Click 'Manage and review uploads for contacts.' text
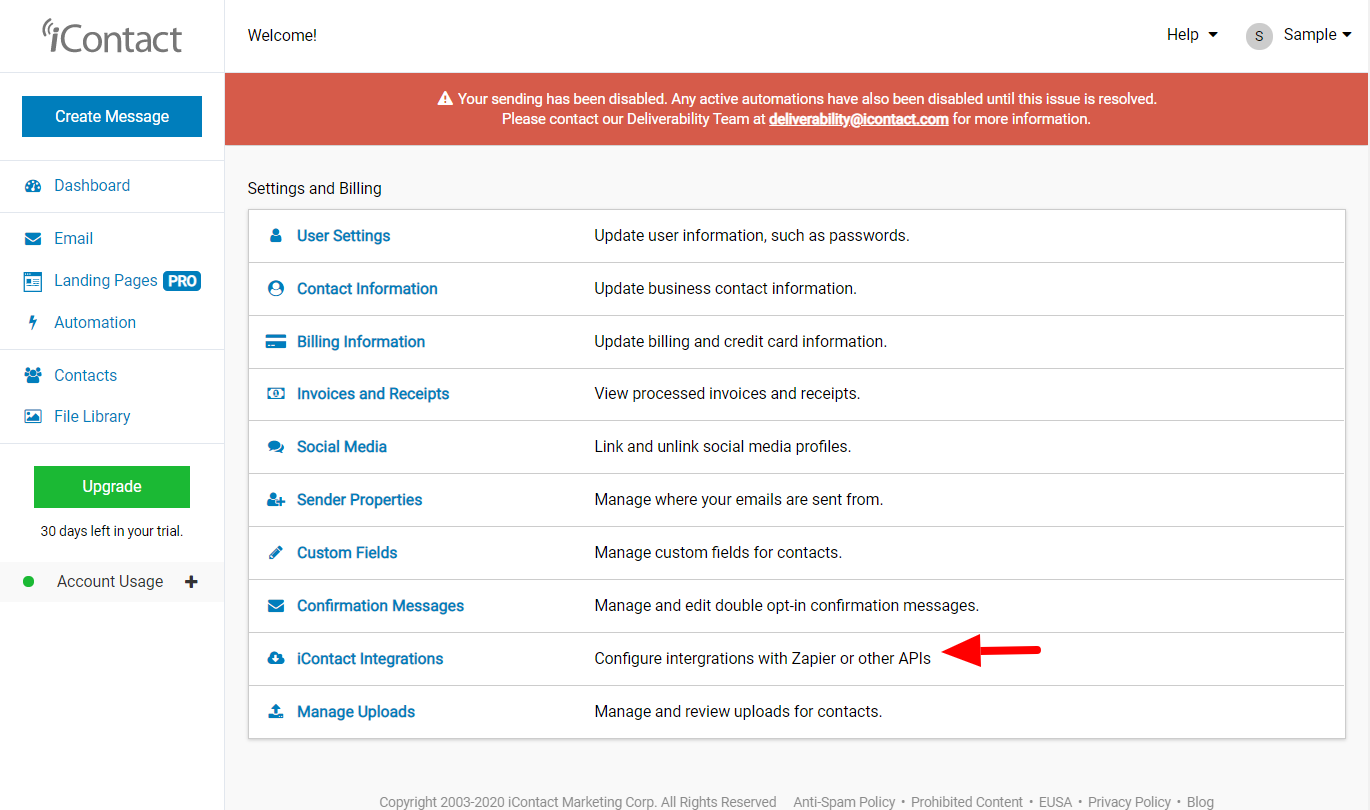The image size is (1370, 810). click(x=738, y=712)
